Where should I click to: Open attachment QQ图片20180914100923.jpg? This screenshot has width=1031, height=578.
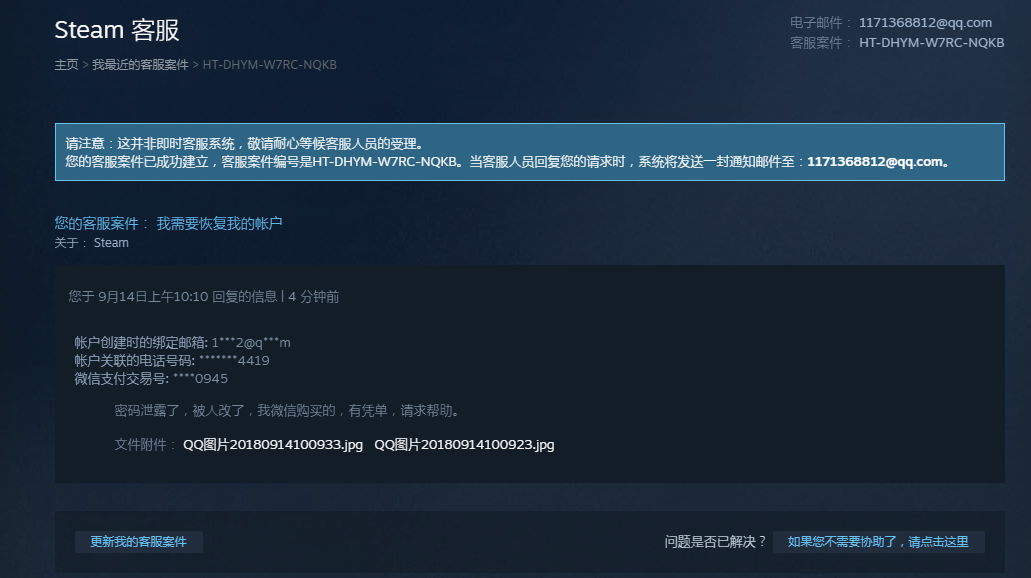[464, 445]
